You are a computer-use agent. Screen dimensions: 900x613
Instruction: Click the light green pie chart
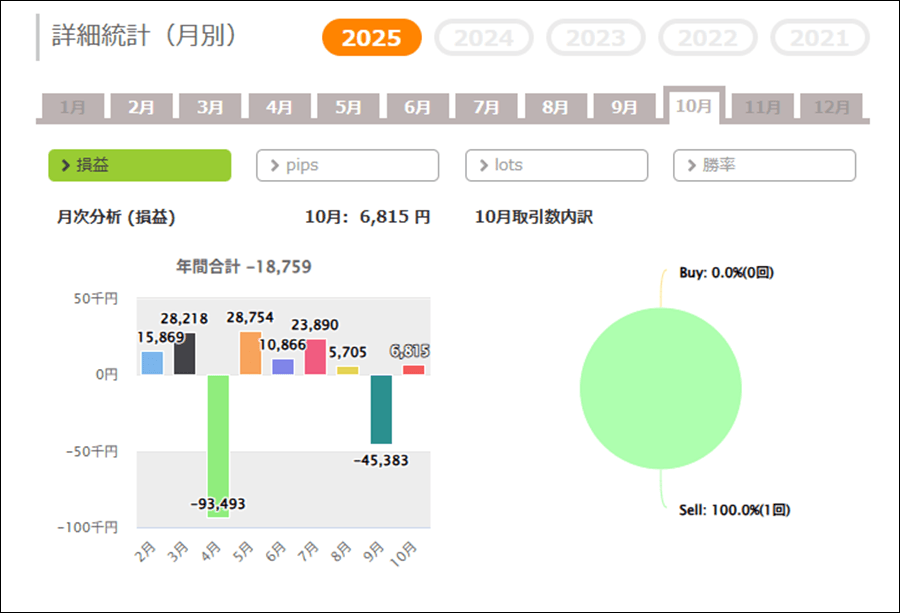click(660, 389)
